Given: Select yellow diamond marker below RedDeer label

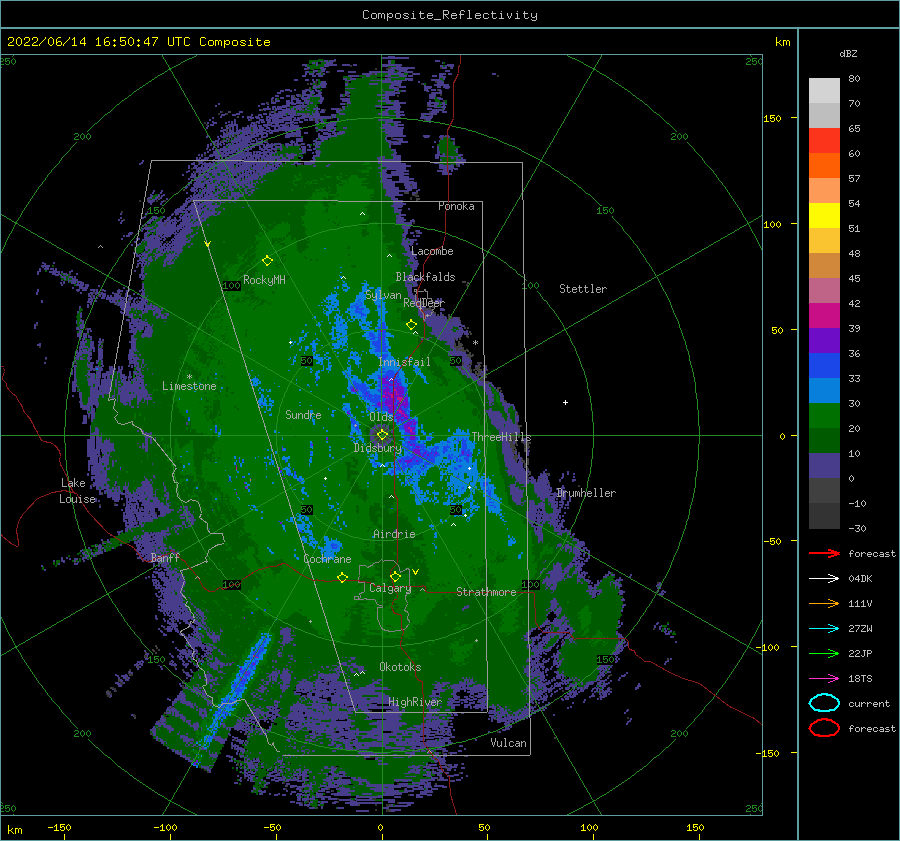Looking at the screenshot, I should 411,325.
